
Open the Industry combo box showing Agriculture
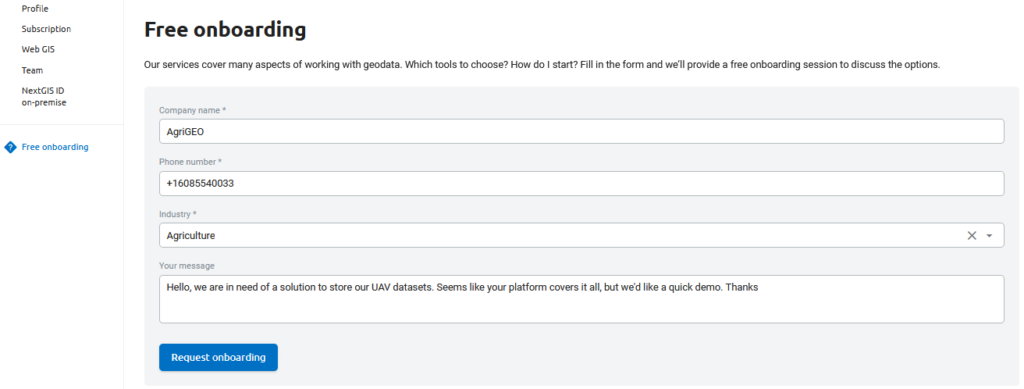(581, 236)
